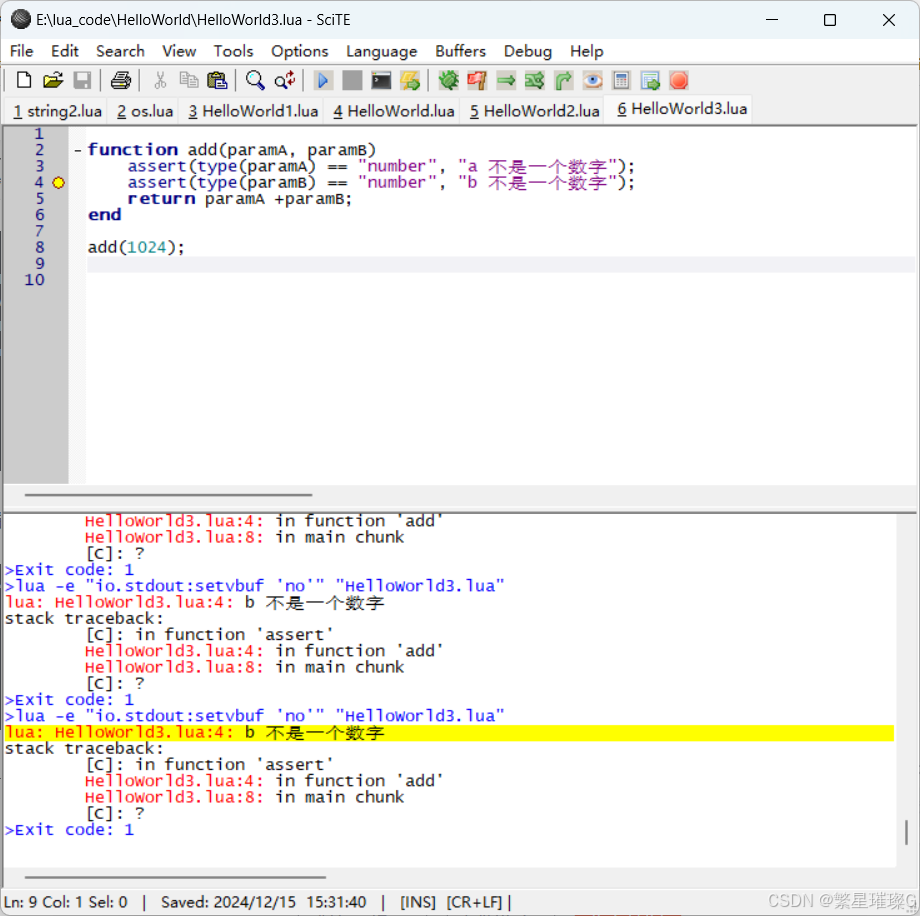Click the red flag breakpoint icon
This screenshot has height=916, width=920.
[x=477, y=80]
